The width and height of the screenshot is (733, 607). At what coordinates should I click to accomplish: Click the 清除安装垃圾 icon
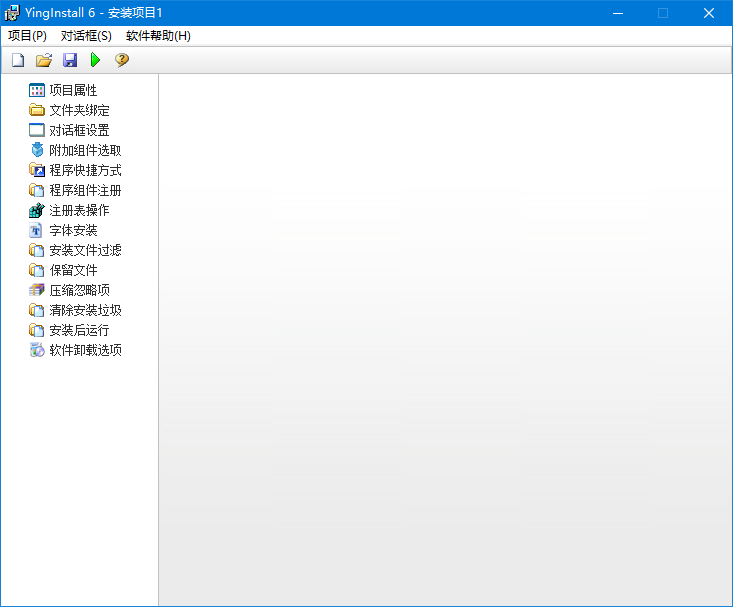(36, 311)
